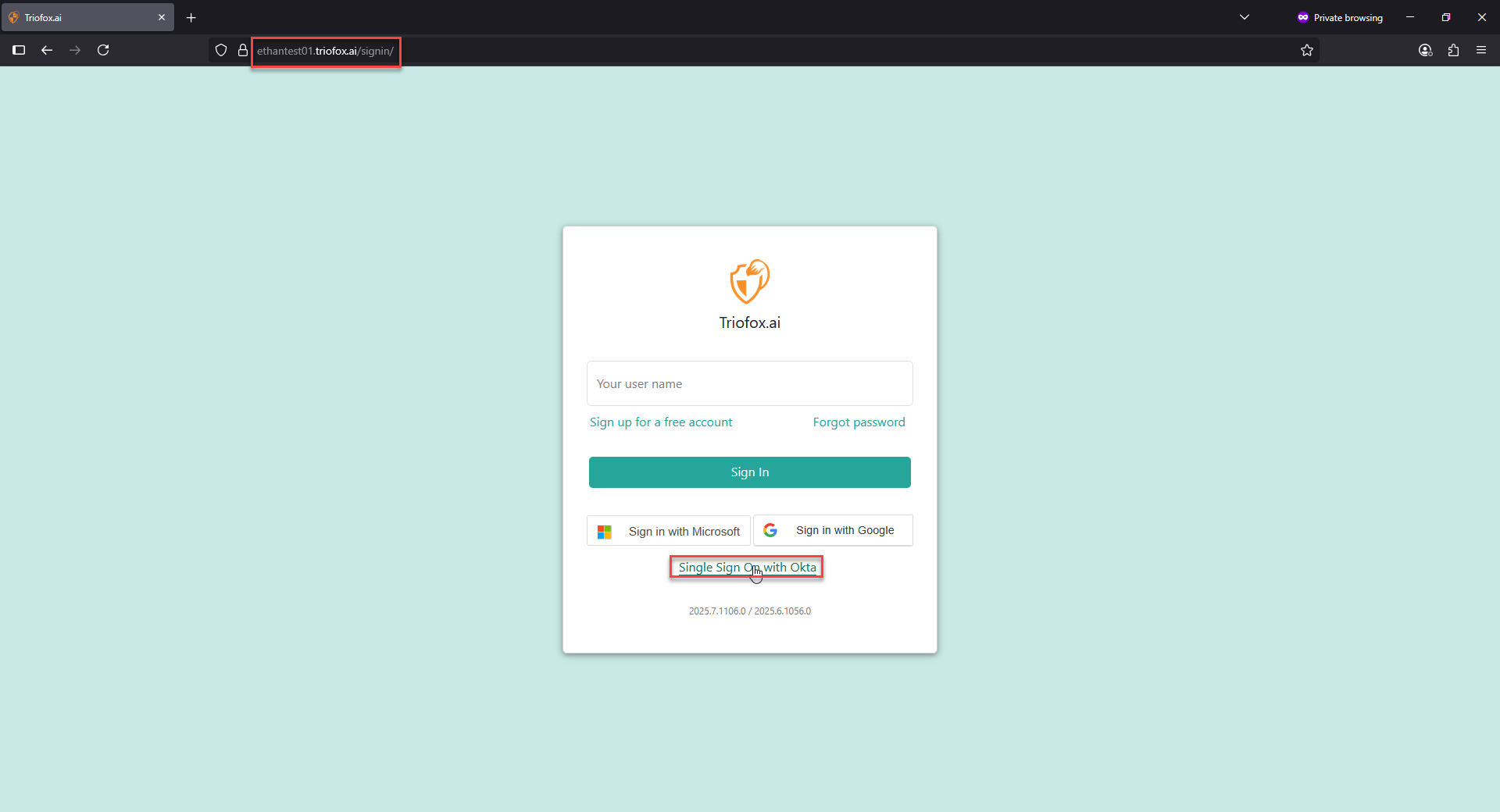
Task: Choose Sign in with Google
Action: pyautogui.click(x=833, y=531)
